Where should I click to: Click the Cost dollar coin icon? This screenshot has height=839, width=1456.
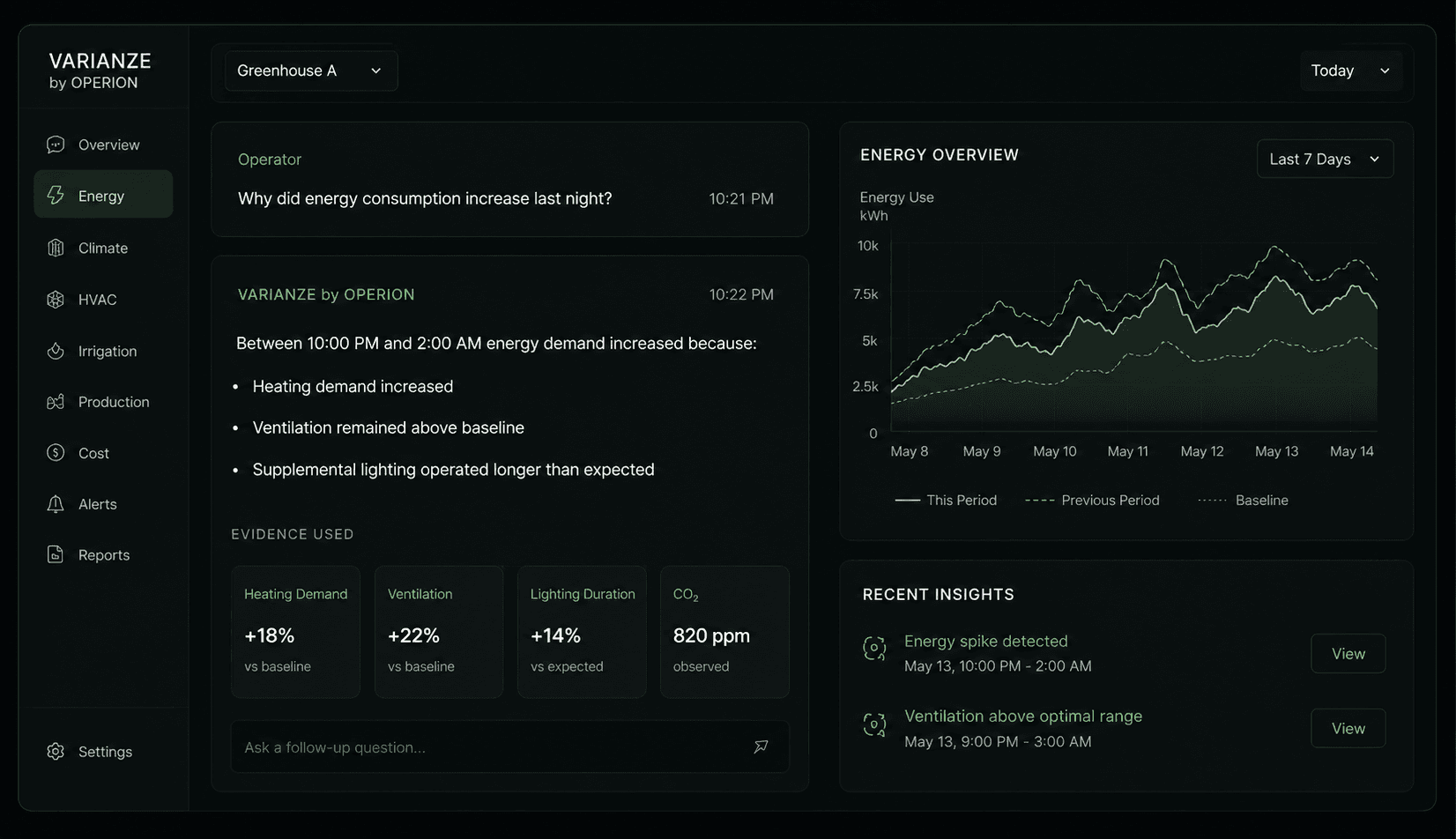point(56,453)
